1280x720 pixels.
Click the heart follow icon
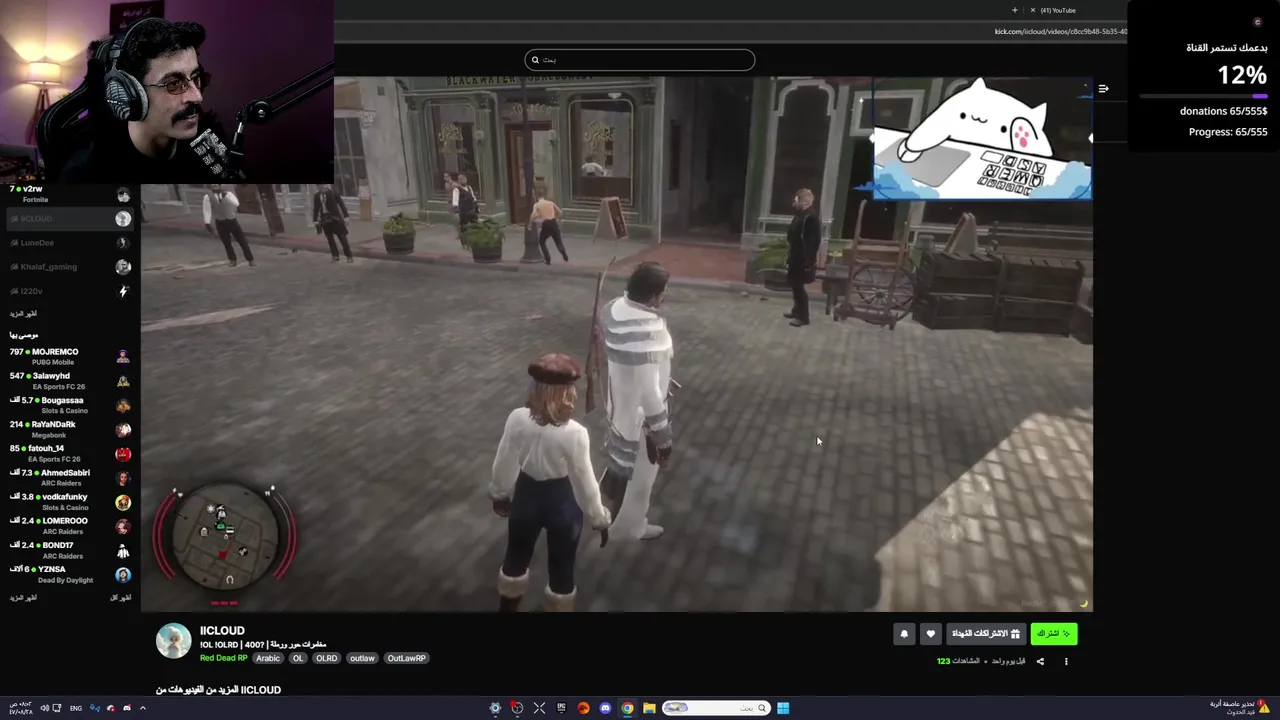930,633
